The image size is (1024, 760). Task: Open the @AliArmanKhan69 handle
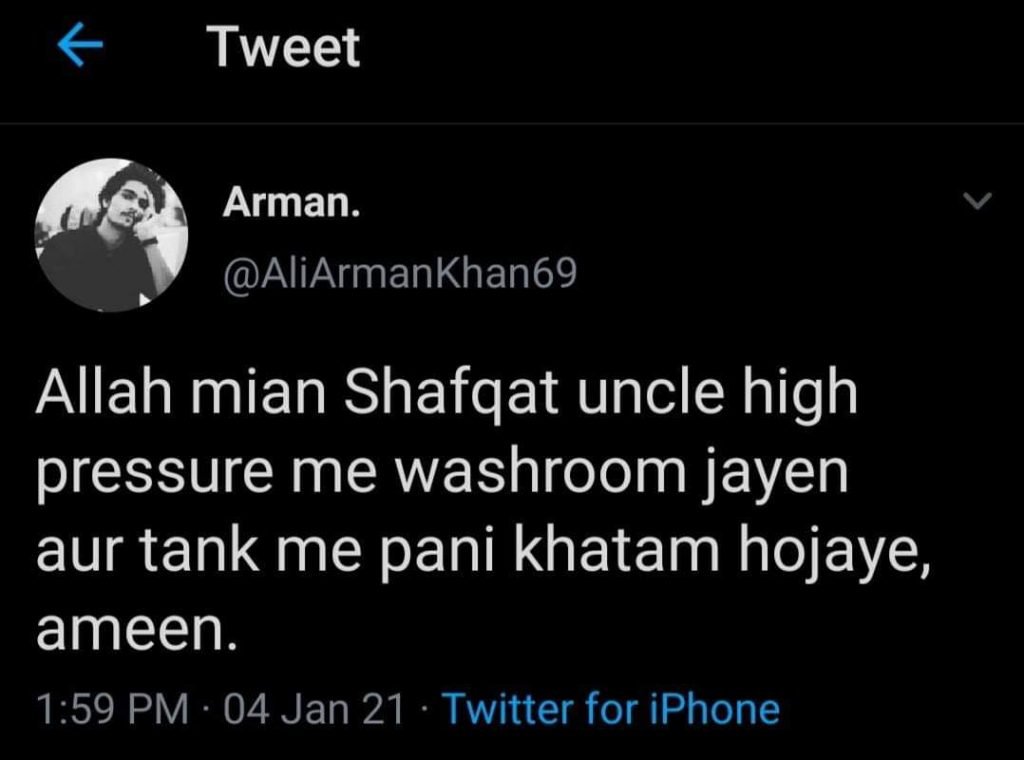point(400,273)
